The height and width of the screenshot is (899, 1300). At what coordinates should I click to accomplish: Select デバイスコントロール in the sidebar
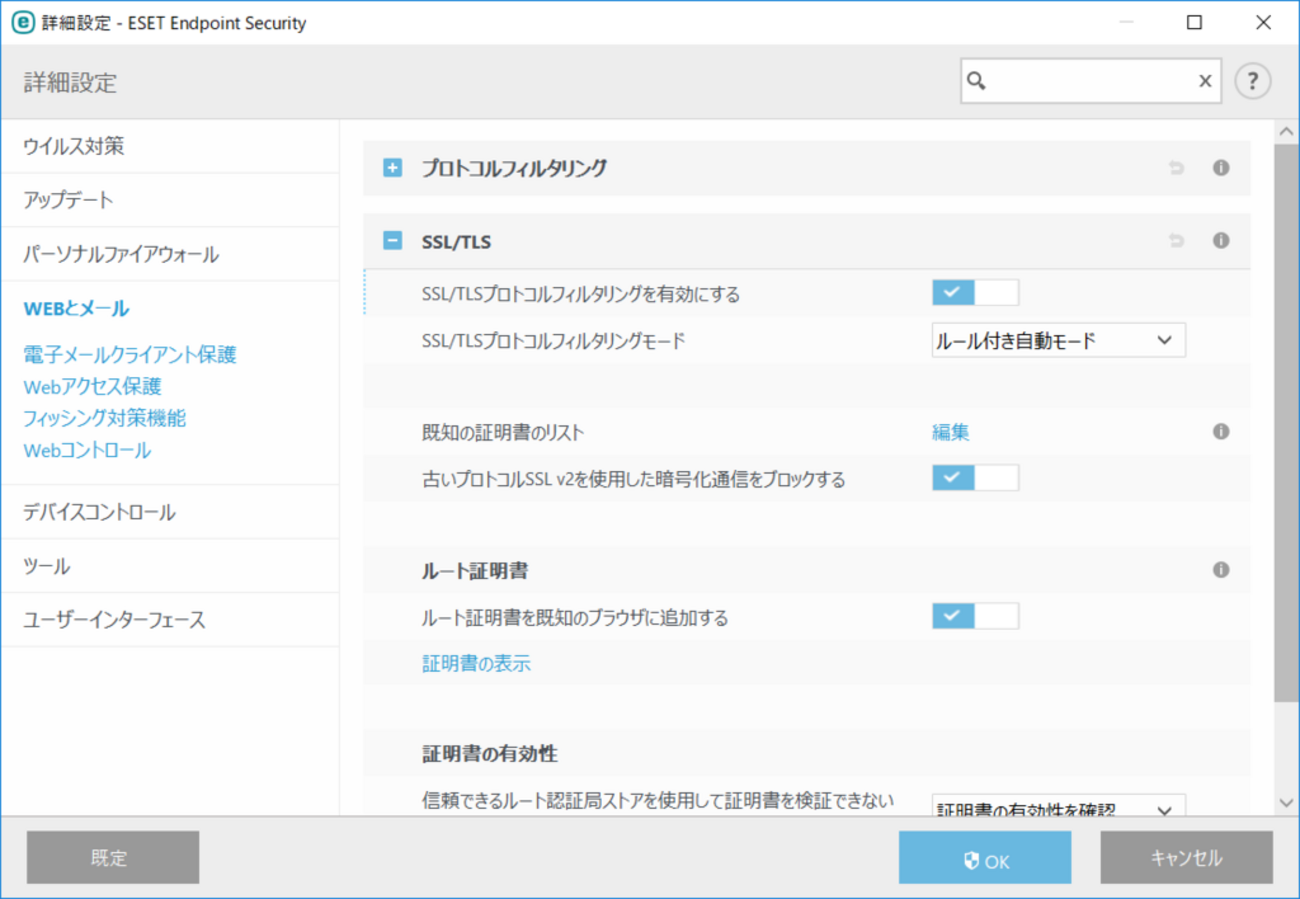[x=170, y=513]
